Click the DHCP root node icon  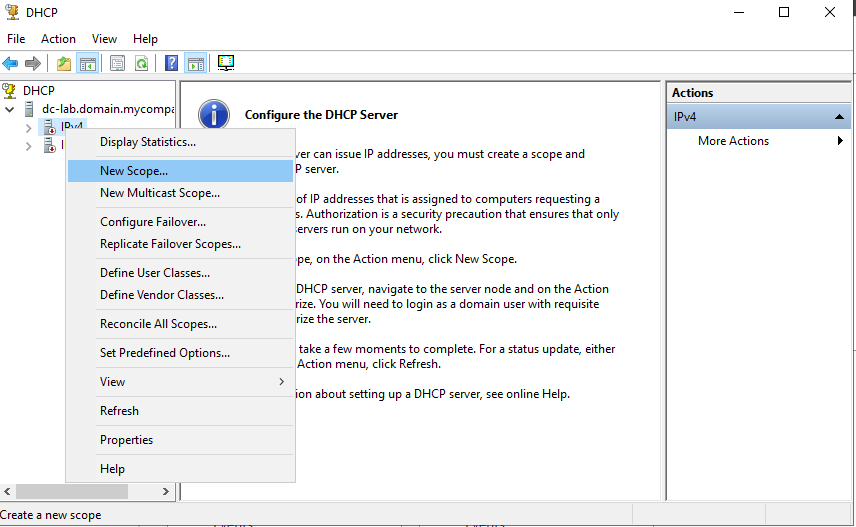coord(11,91)
